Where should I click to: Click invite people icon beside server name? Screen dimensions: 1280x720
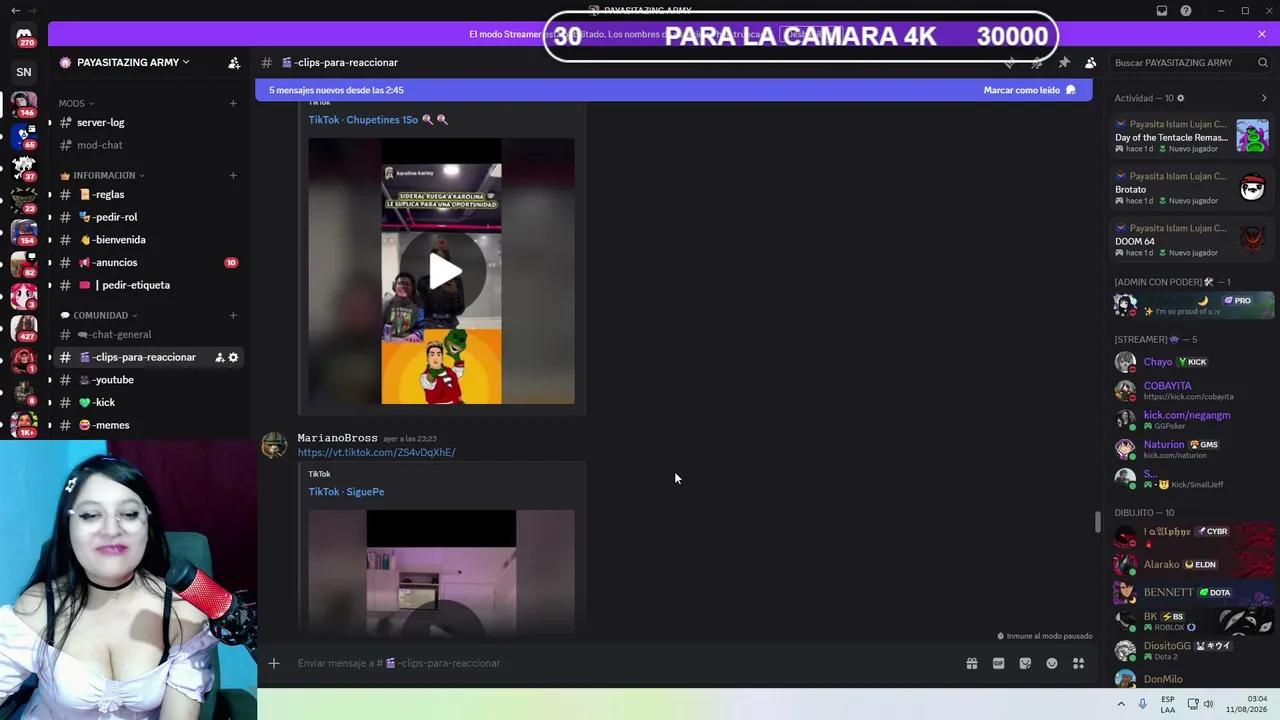234,62
